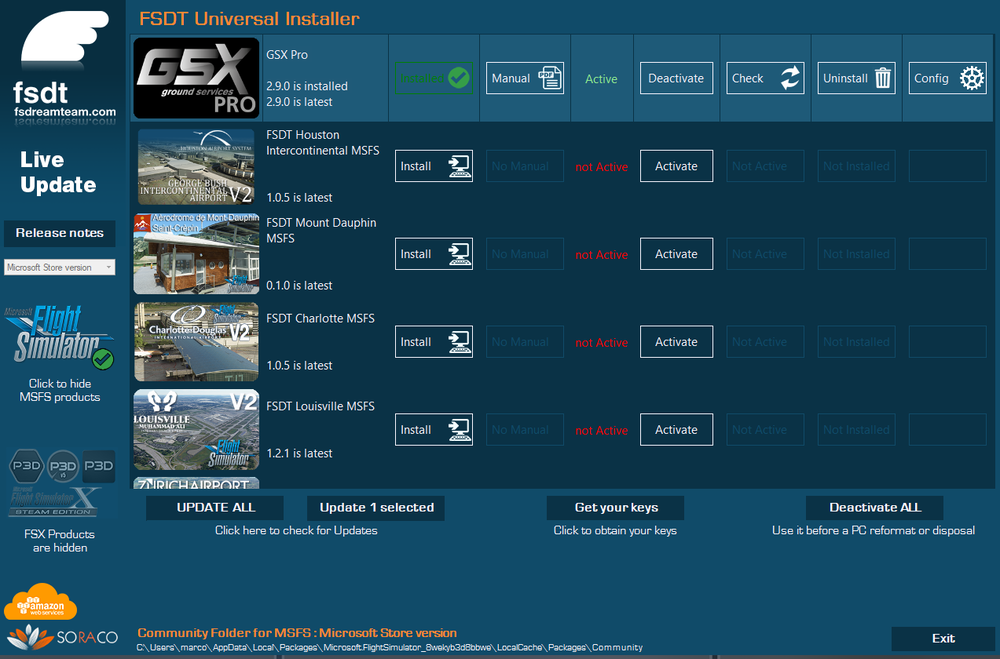1000x659 pixels.
Task: Click the P3D products icon group
Action: click(x=61, y=467)
